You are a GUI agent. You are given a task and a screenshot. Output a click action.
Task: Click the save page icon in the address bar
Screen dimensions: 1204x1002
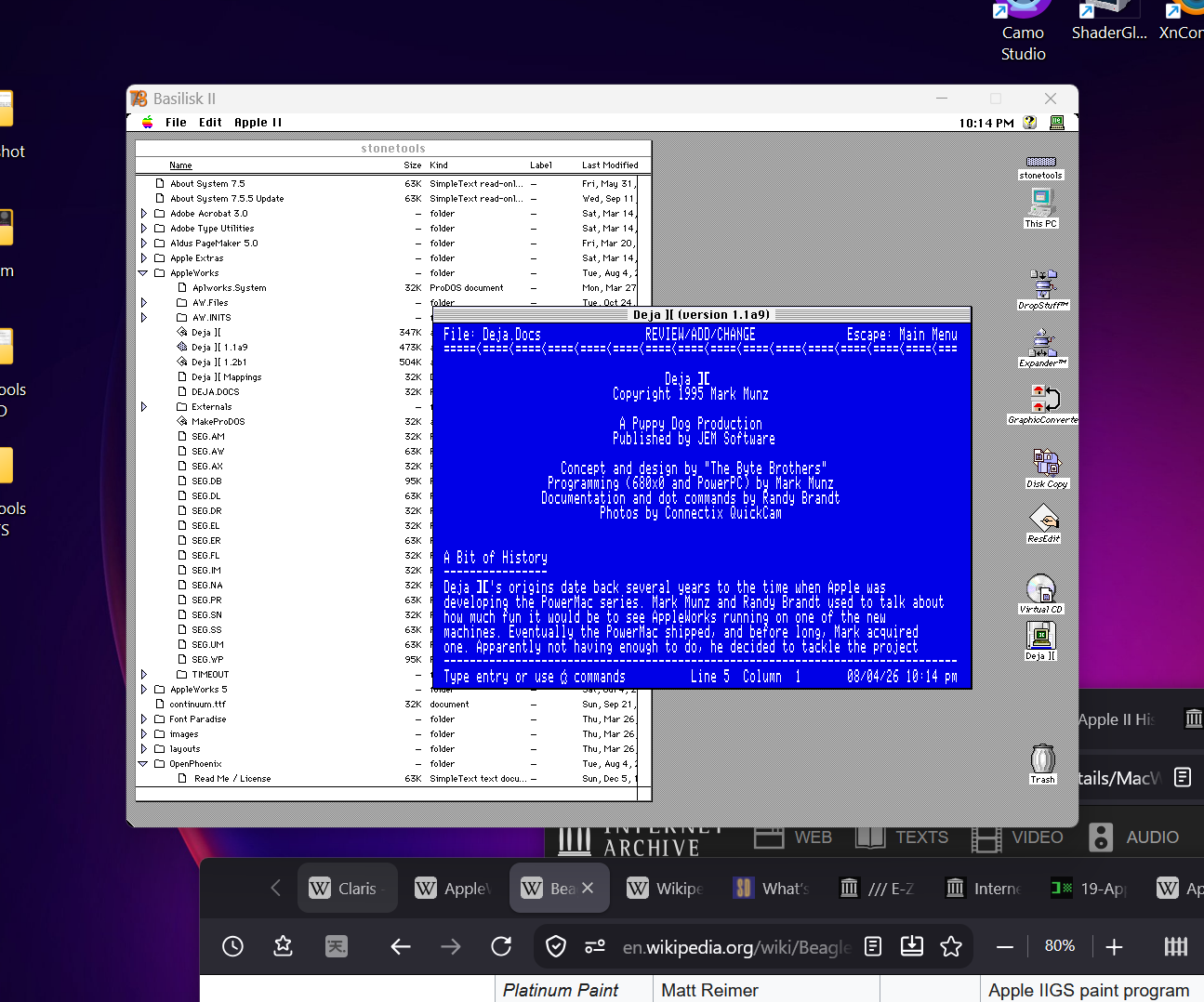[912, 946]
